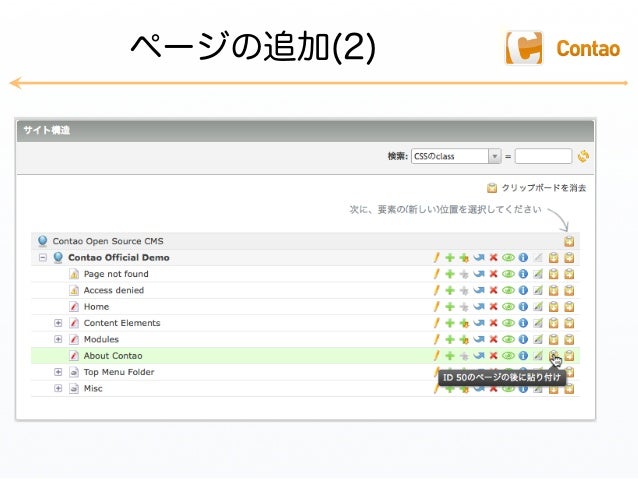Open the Content Elements entry
This screenshot has width=638, height=479.
coord(122,323)
